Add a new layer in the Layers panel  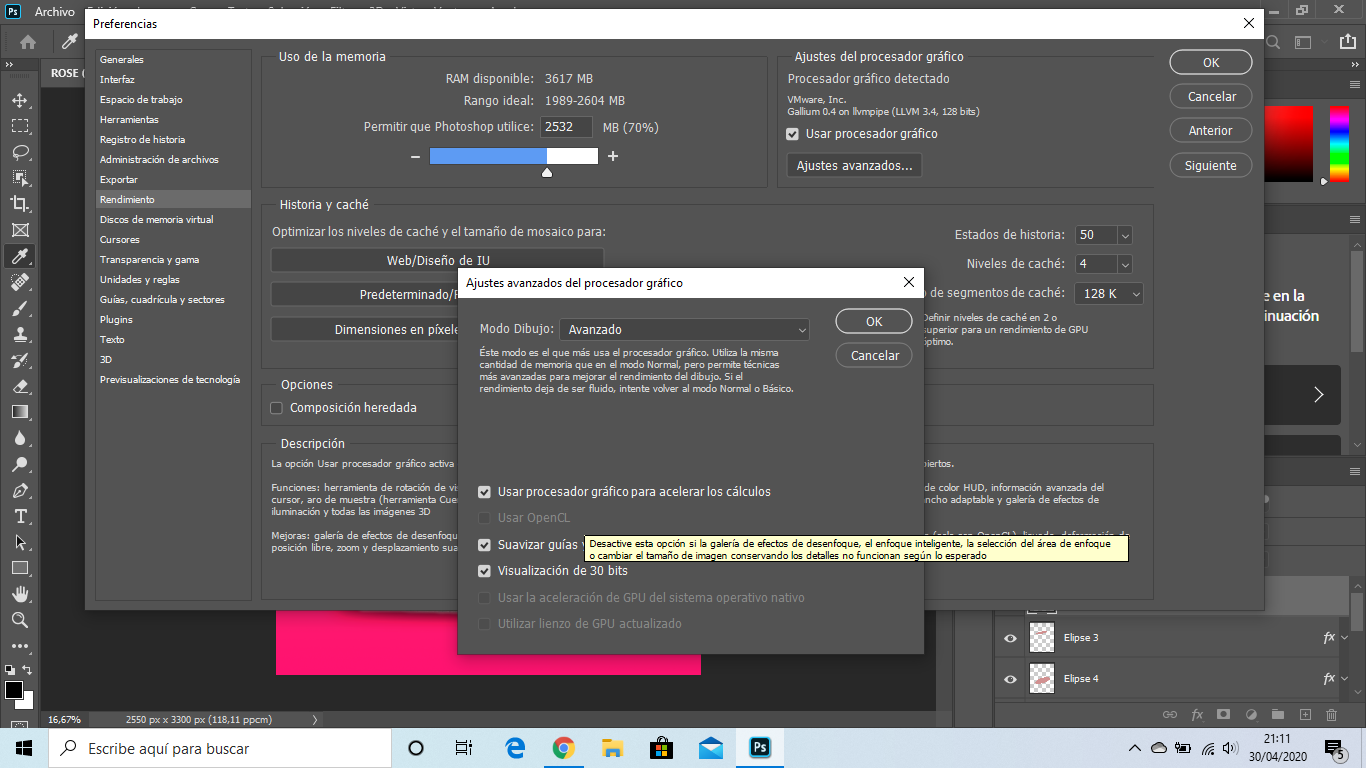click(x=1304, y=715)
